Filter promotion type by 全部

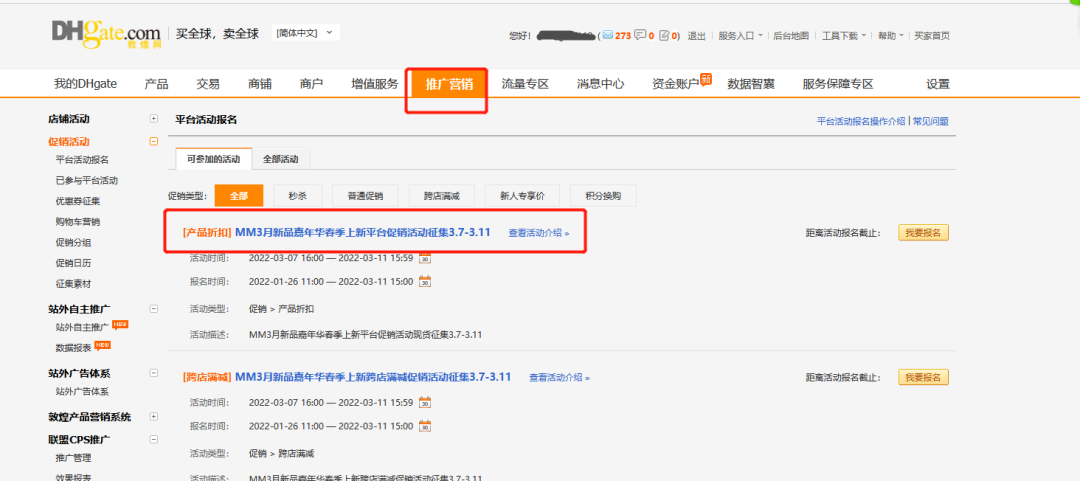[239, 196]
